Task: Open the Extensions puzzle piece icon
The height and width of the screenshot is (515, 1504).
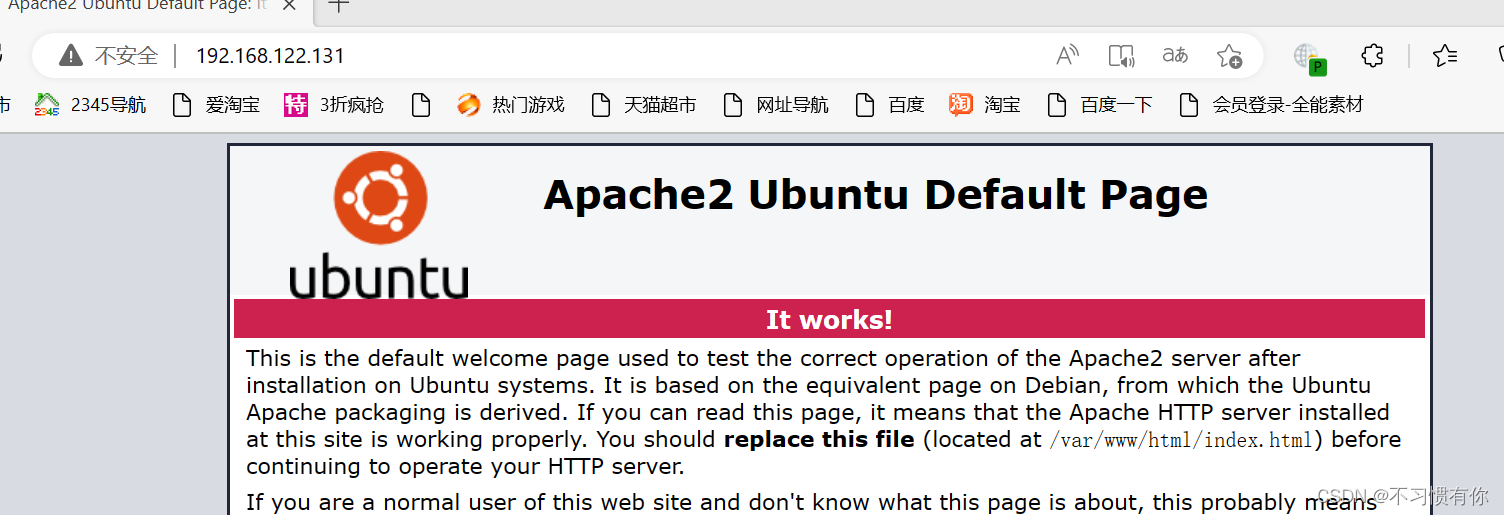Action: click(x=1373, y=55)
